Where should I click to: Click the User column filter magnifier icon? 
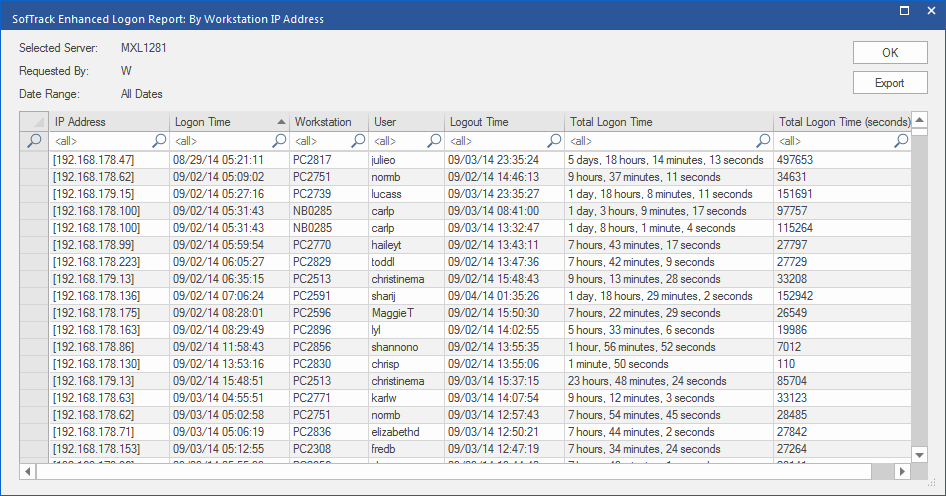[x=434, y=141]
